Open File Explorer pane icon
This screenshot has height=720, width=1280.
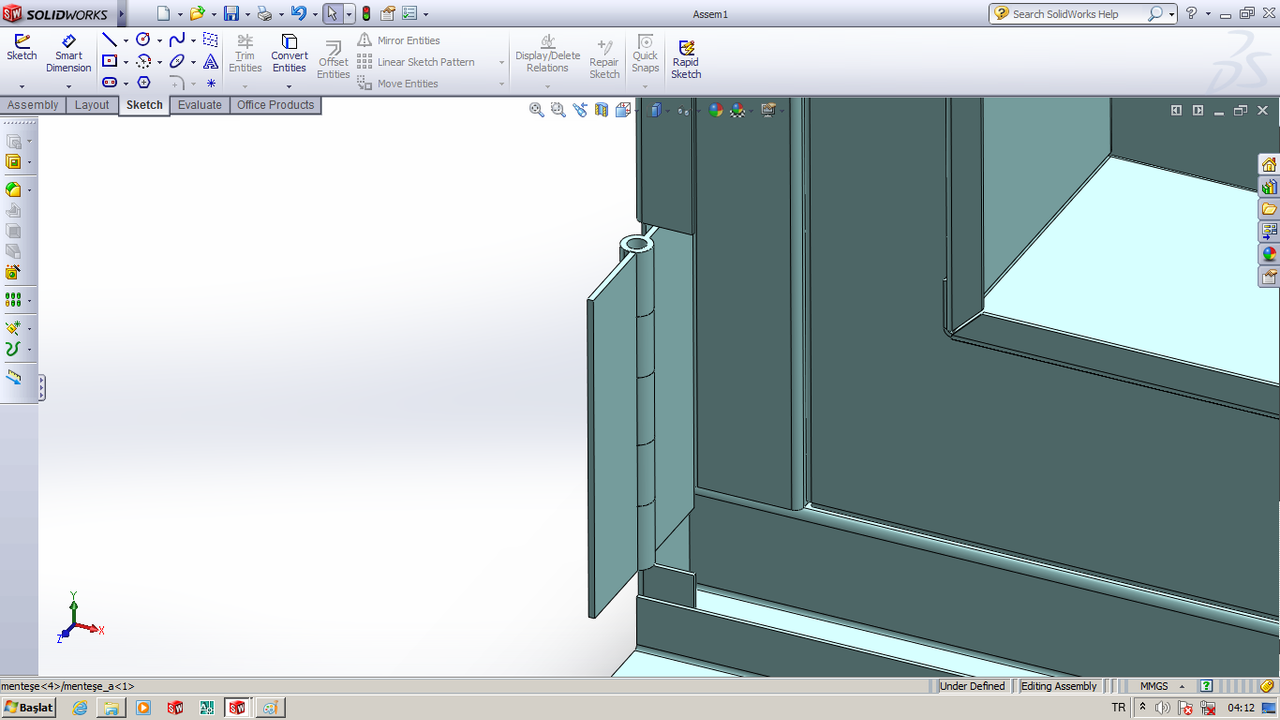[1269, 209]
